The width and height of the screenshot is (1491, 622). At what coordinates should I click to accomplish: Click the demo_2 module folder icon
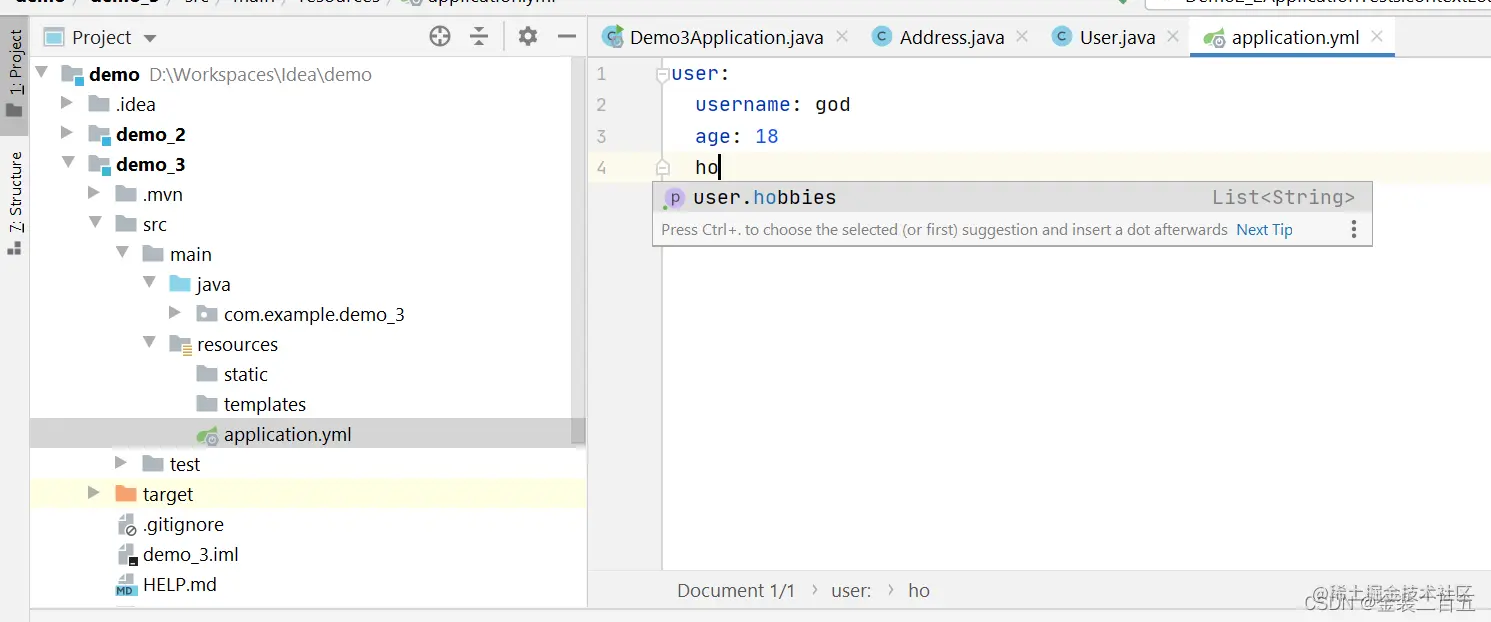(x=99, y=135)
